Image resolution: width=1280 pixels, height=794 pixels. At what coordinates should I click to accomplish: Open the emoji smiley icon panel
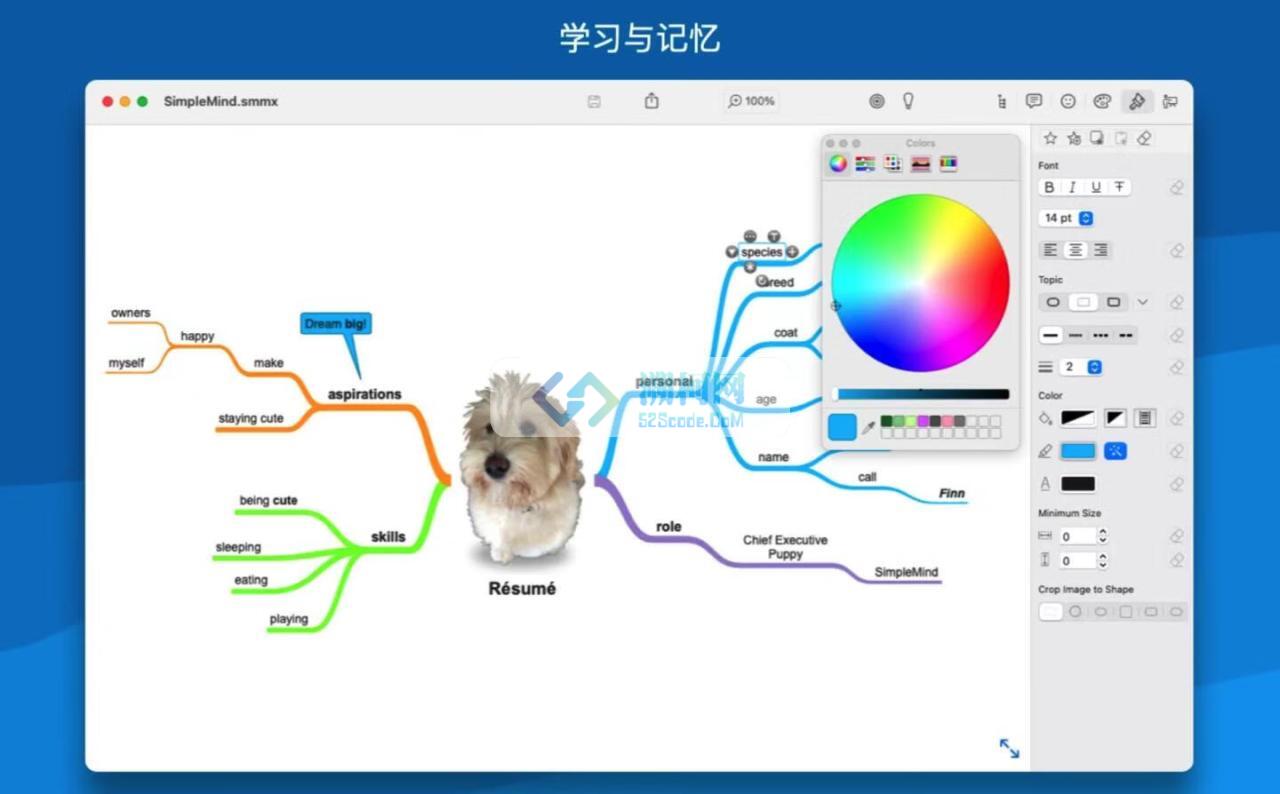[1068, 101]
